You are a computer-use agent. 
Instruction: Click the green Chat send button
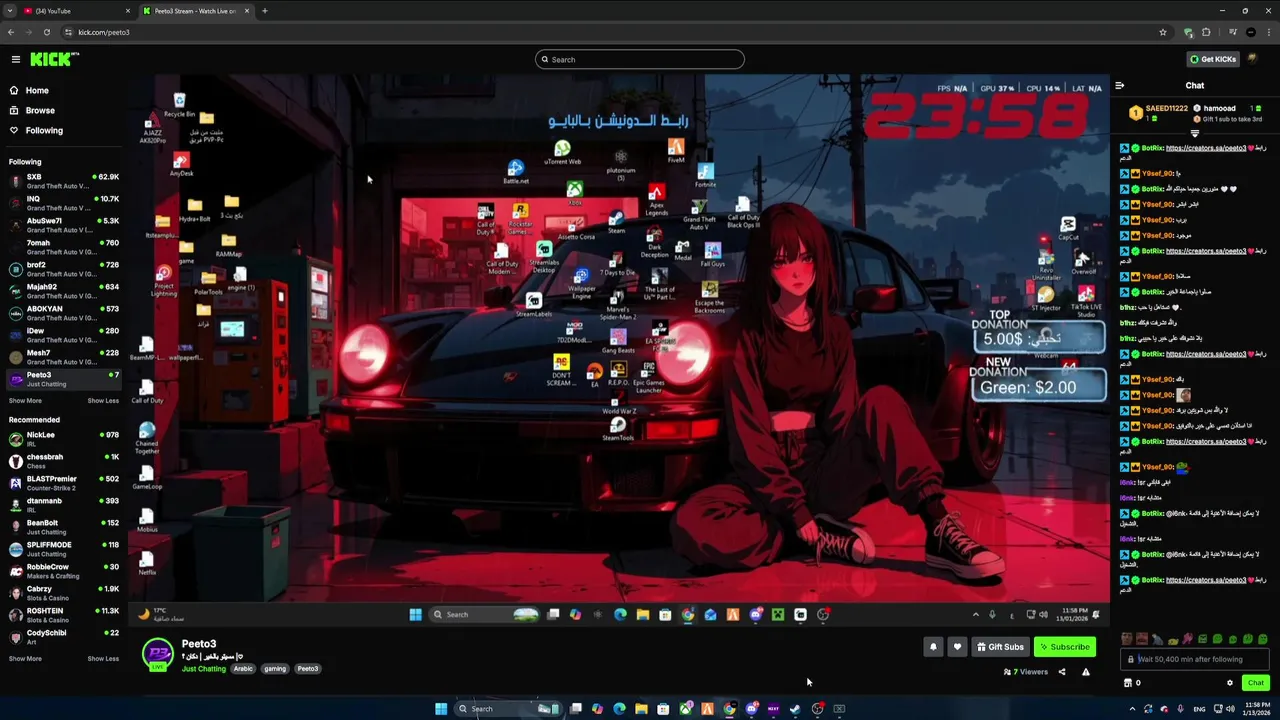click(1255, 683)
